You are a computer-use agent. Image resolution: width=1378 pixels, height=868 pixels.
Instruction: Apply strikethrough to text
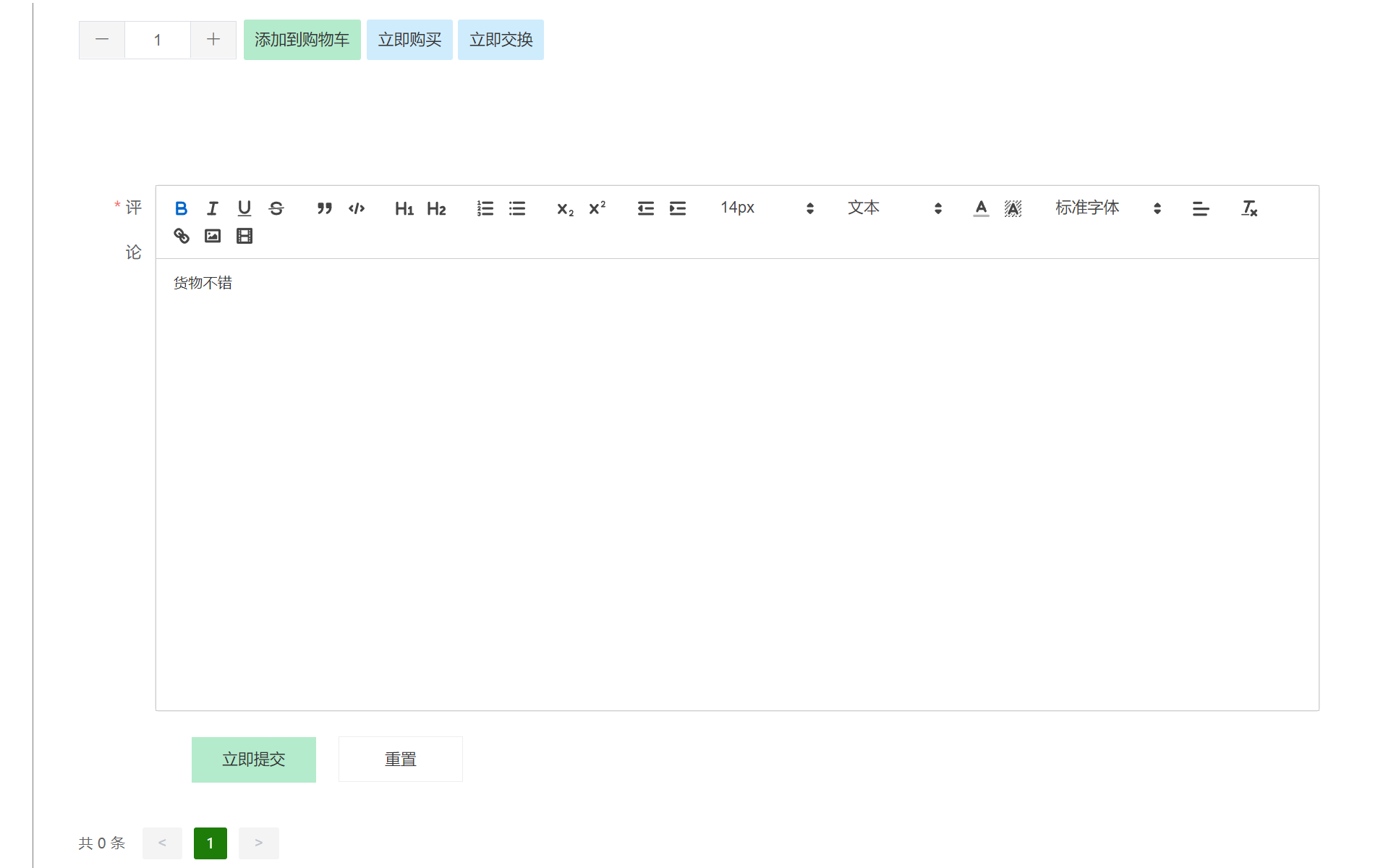click(x=276, y=208)
